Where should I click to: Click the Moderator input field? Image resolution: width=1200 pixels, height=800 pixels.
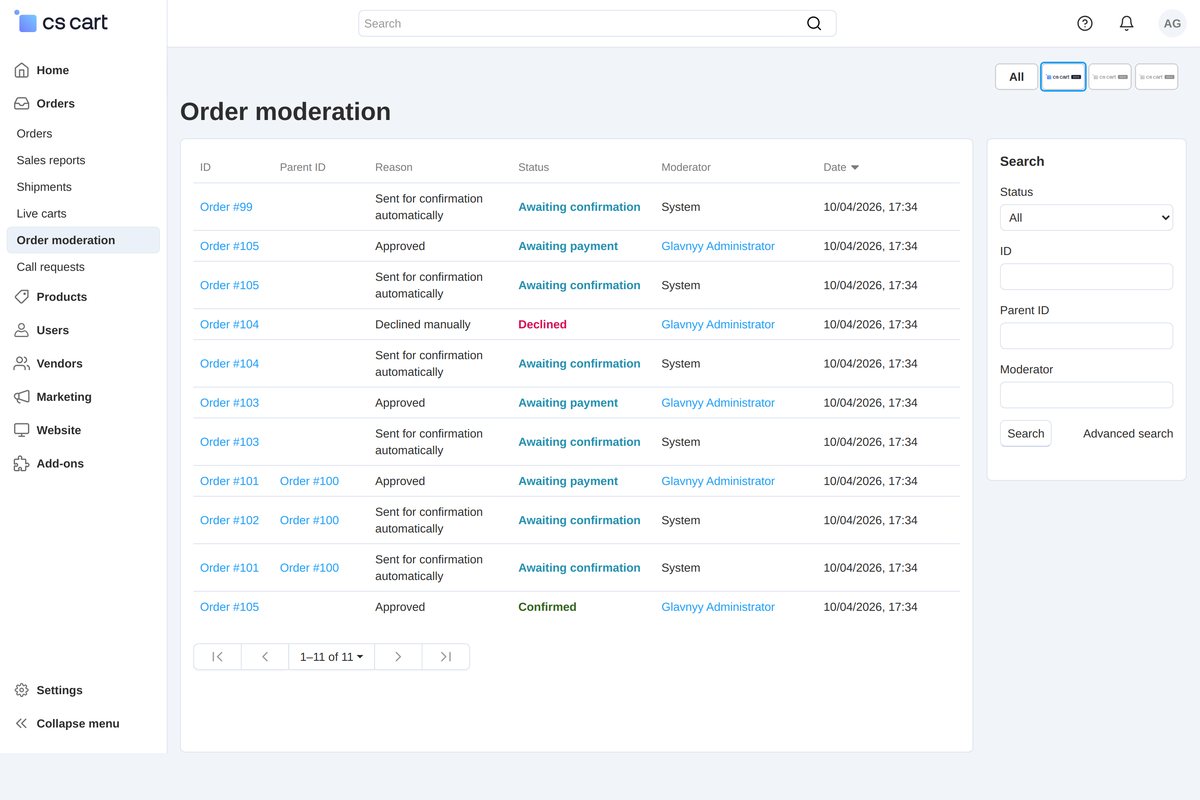pos(1086,395)
